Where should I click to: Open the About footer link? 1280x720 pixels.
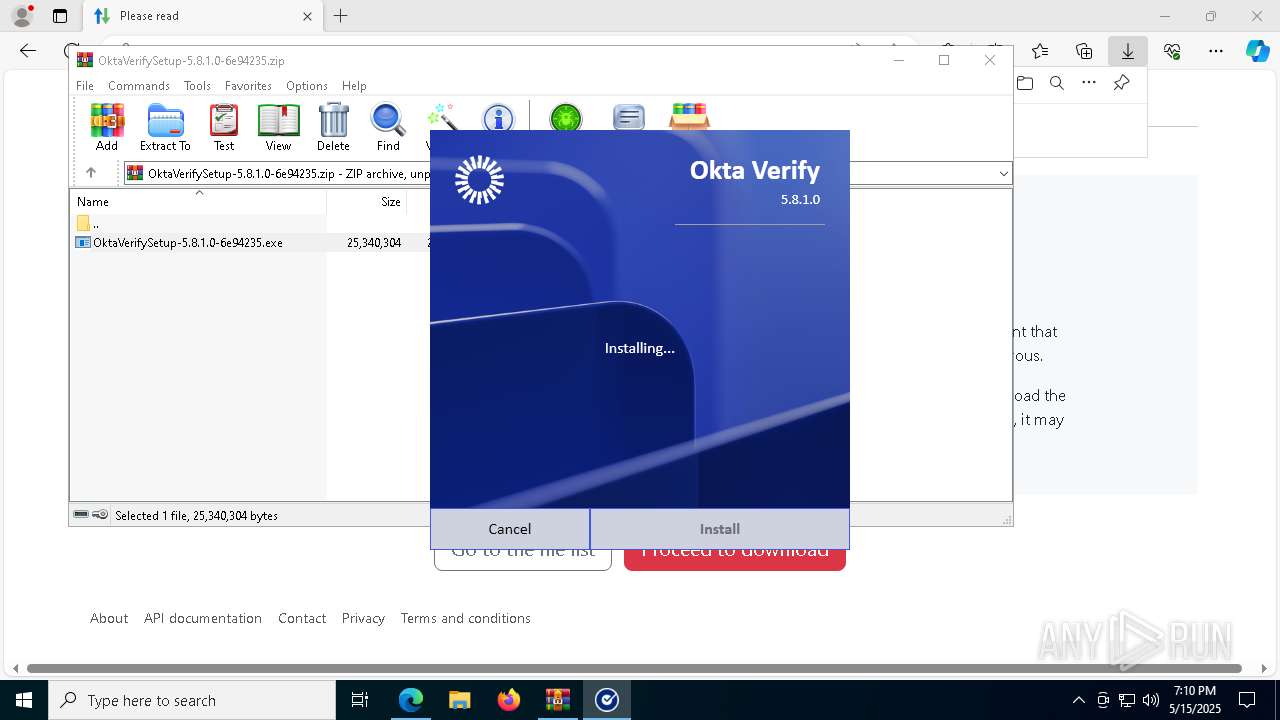click(x=109, y=618)
